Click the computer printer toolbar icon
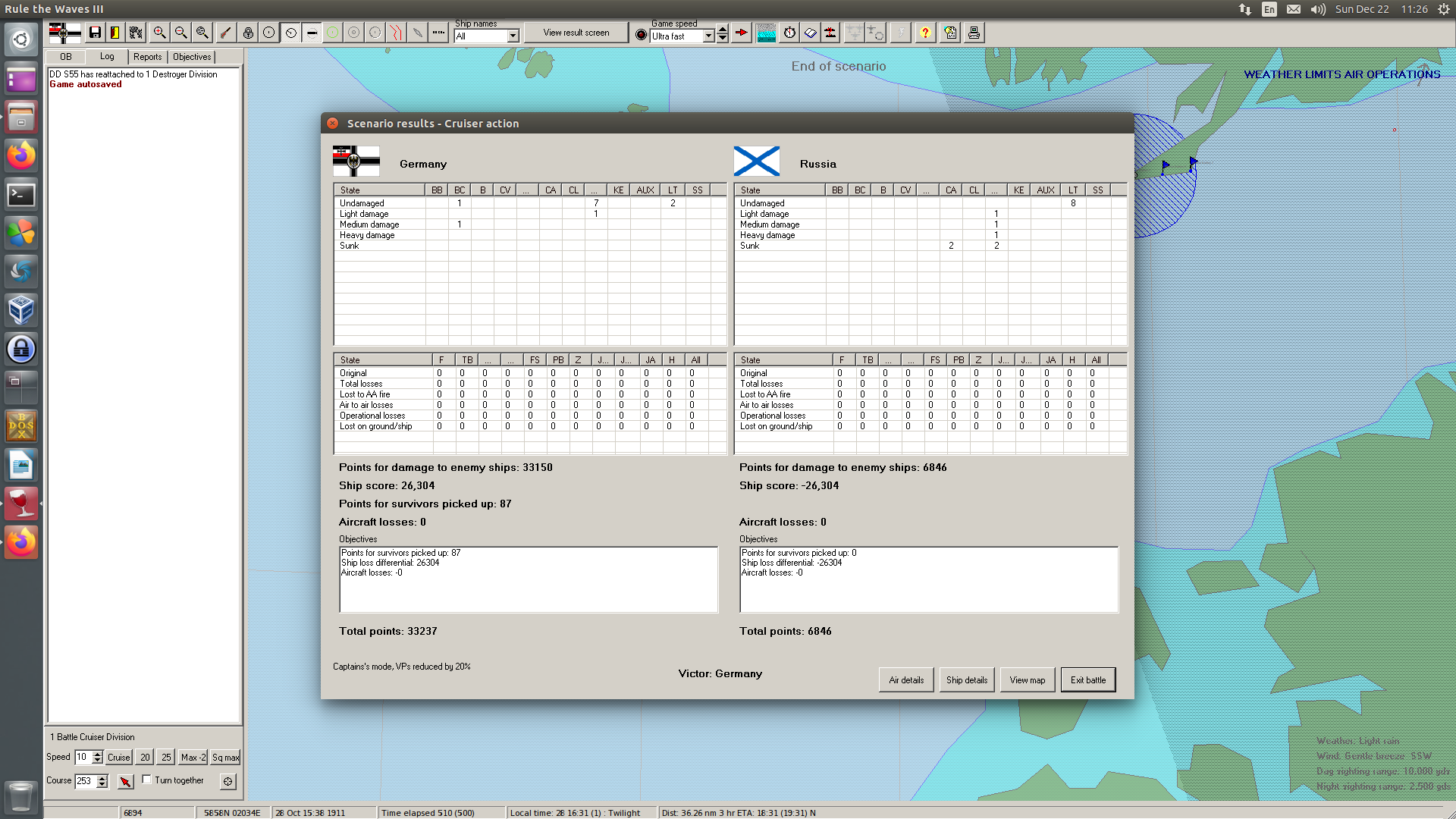 point(974,33)
